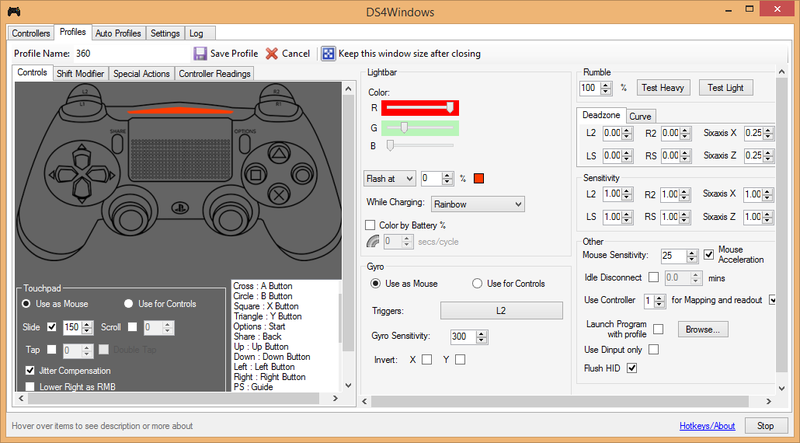
Task: Click the Gyro Sensitivity value field
Action: coord(463,336)
